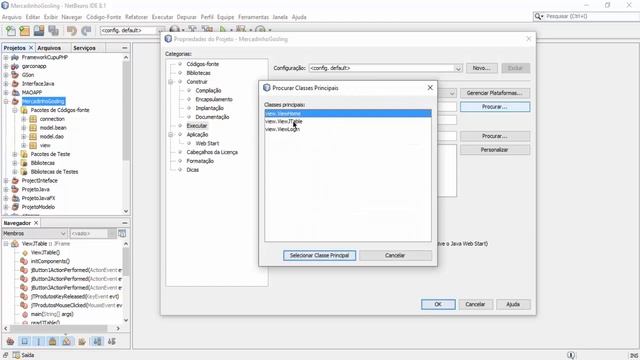Click the New File toolbar icon

[11, 31]
